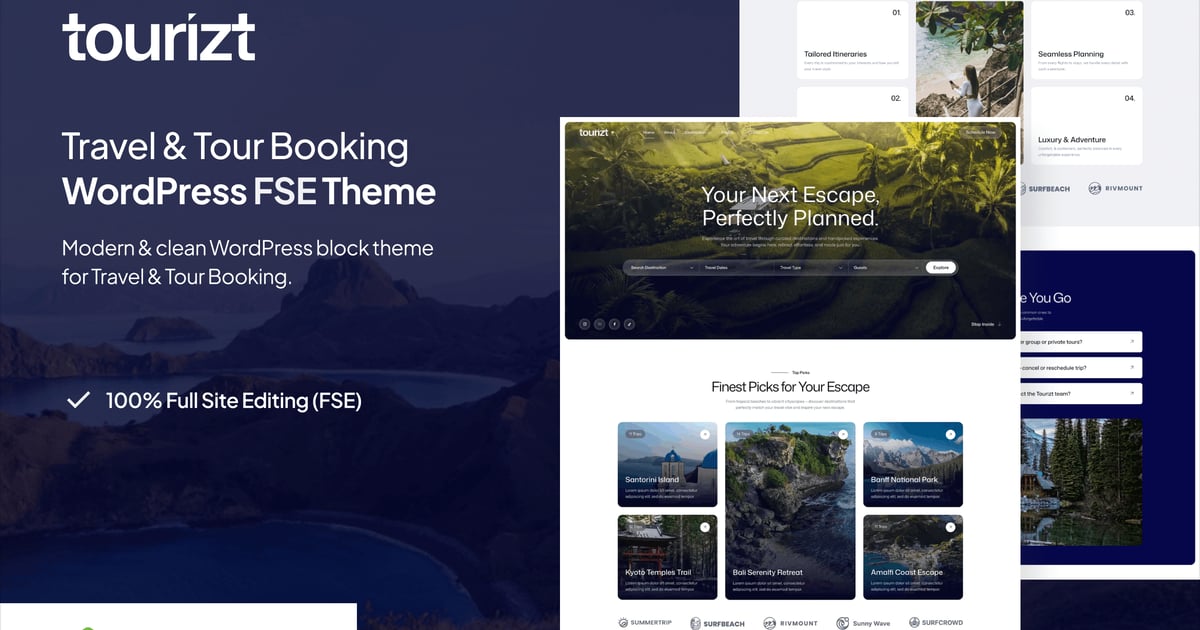Viewport: 1200px width, 630px height.
Task: Click the Travel Dates field
Action: 737,268
